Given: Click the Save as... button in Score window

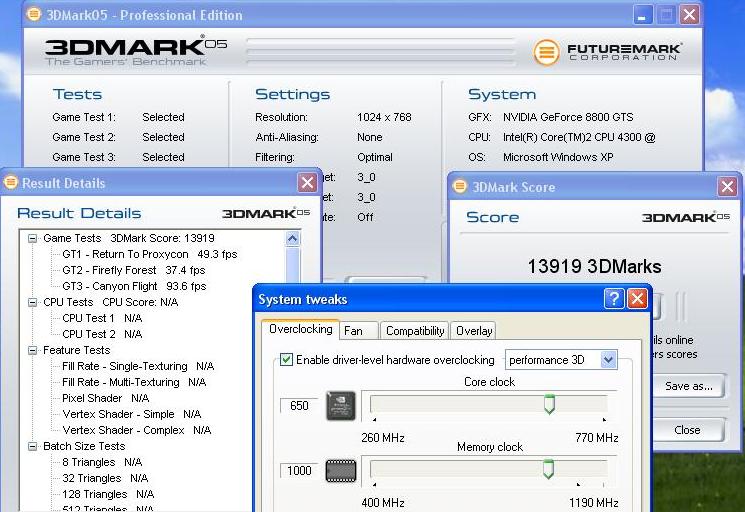Looking at the screenshot, I should 689,386.
